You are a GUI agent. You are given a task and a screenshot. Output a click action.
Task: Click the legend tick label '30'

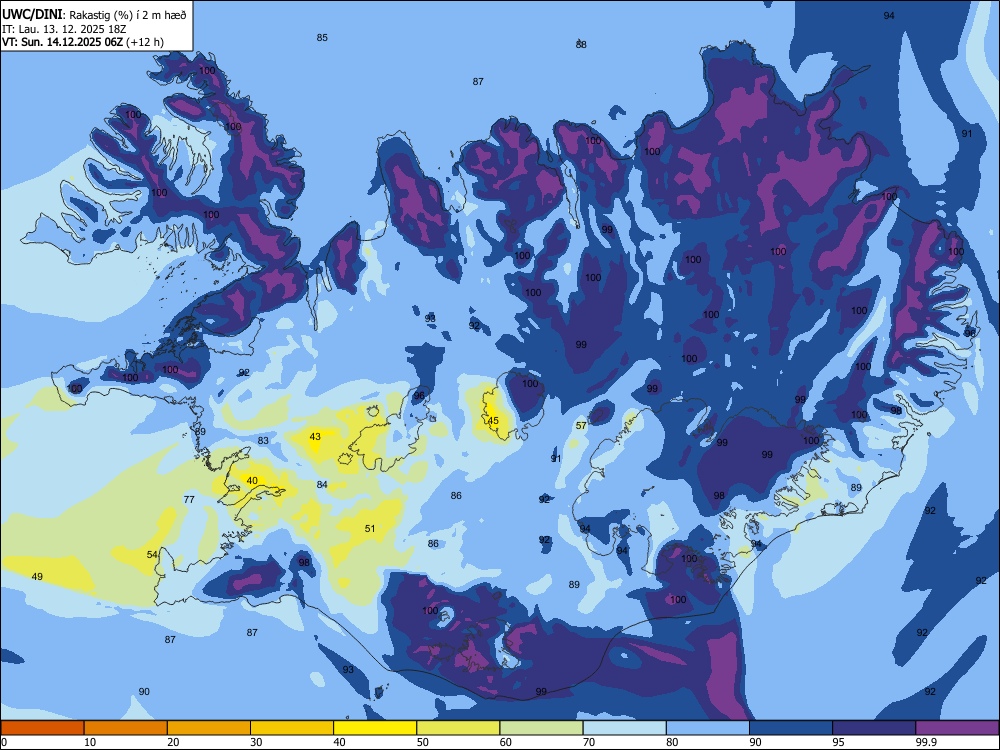(256, 742)
